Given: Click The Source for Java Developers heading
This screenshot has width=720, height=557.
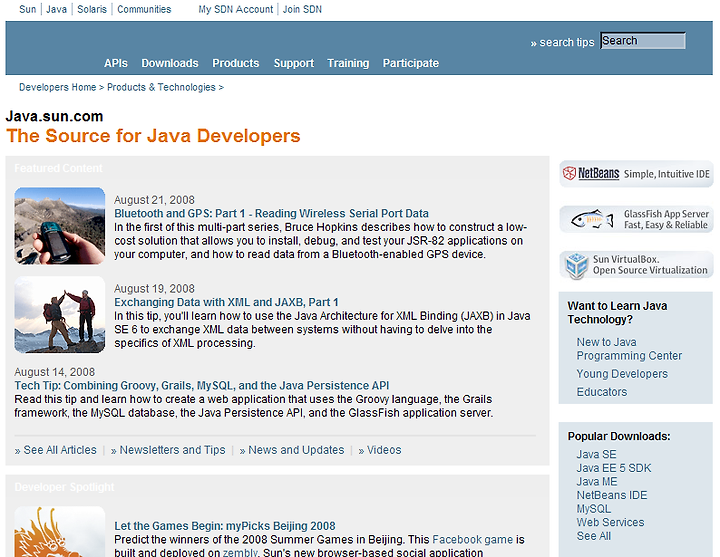Looking at the screenshot, I should [153, 136].
